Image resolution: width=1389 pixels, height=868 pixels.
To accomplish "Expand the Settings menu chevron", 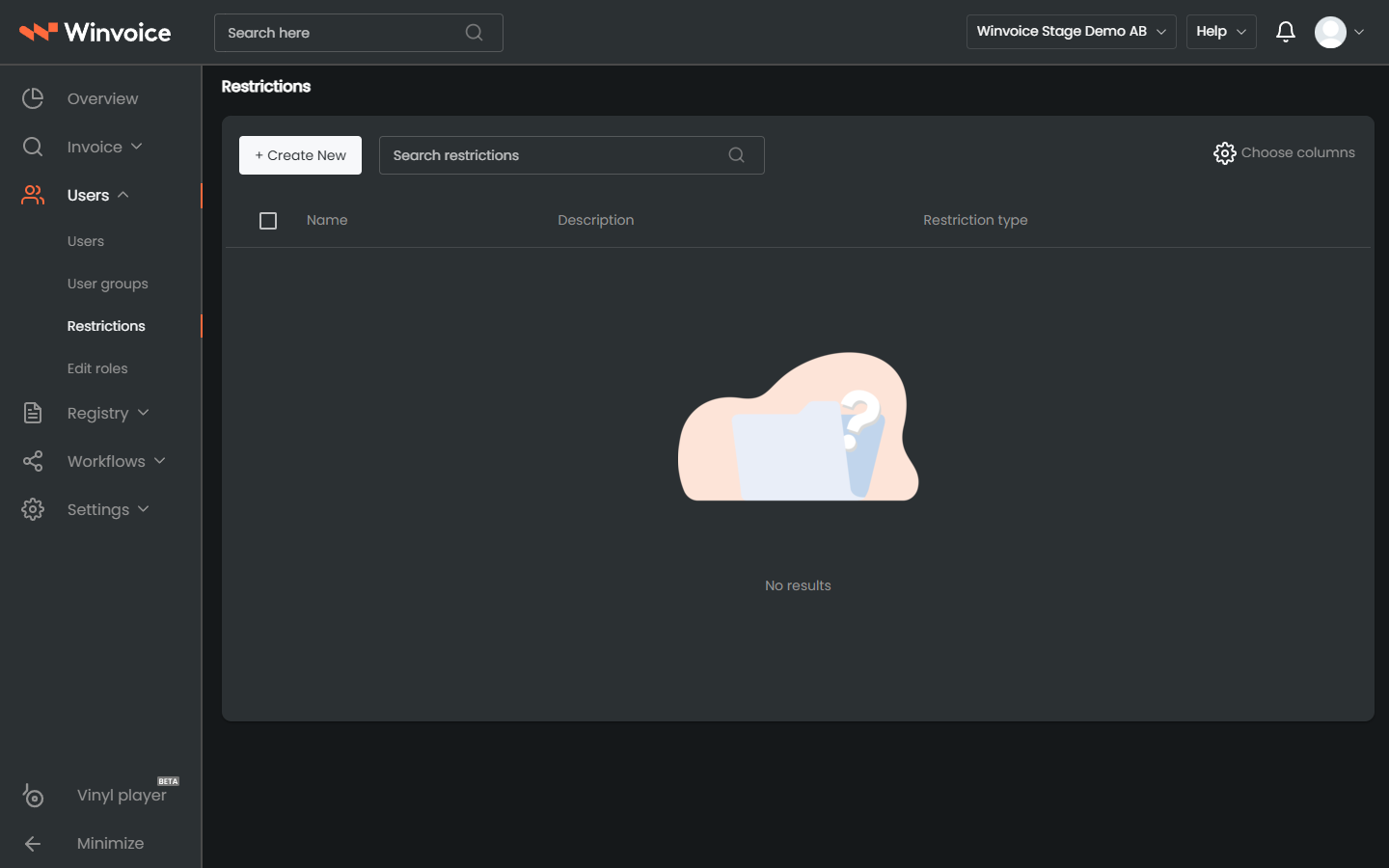I will point(143,509).
